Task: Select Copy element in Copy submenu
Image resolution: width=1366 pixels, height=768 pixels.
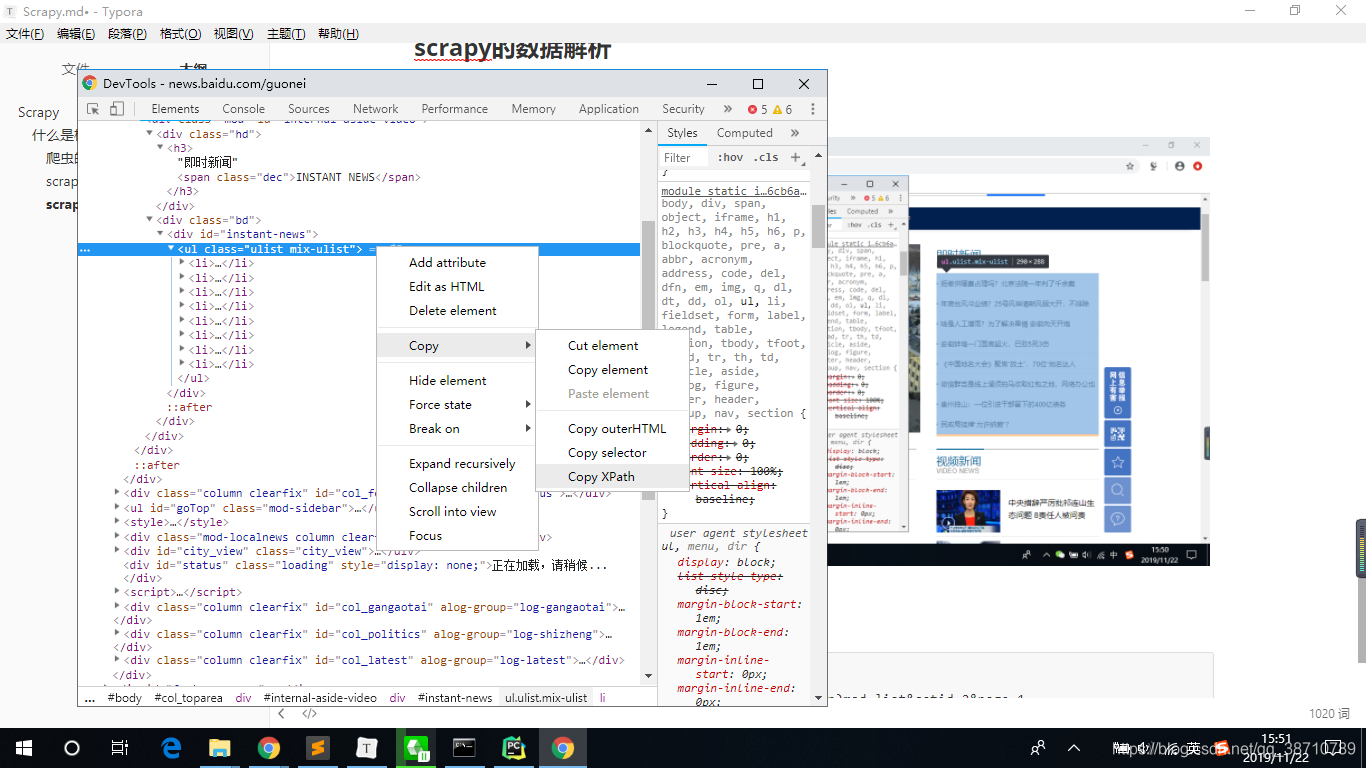Action: pos(612,370)
